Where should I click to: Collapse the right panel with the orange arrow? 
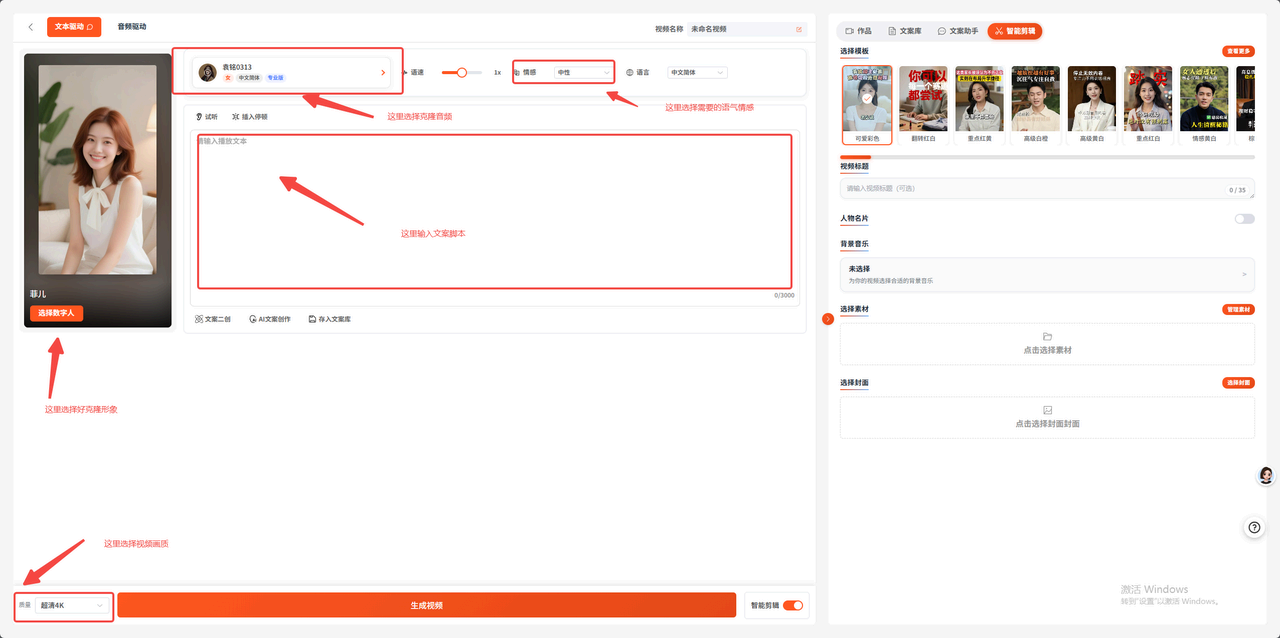pos(828,319)
